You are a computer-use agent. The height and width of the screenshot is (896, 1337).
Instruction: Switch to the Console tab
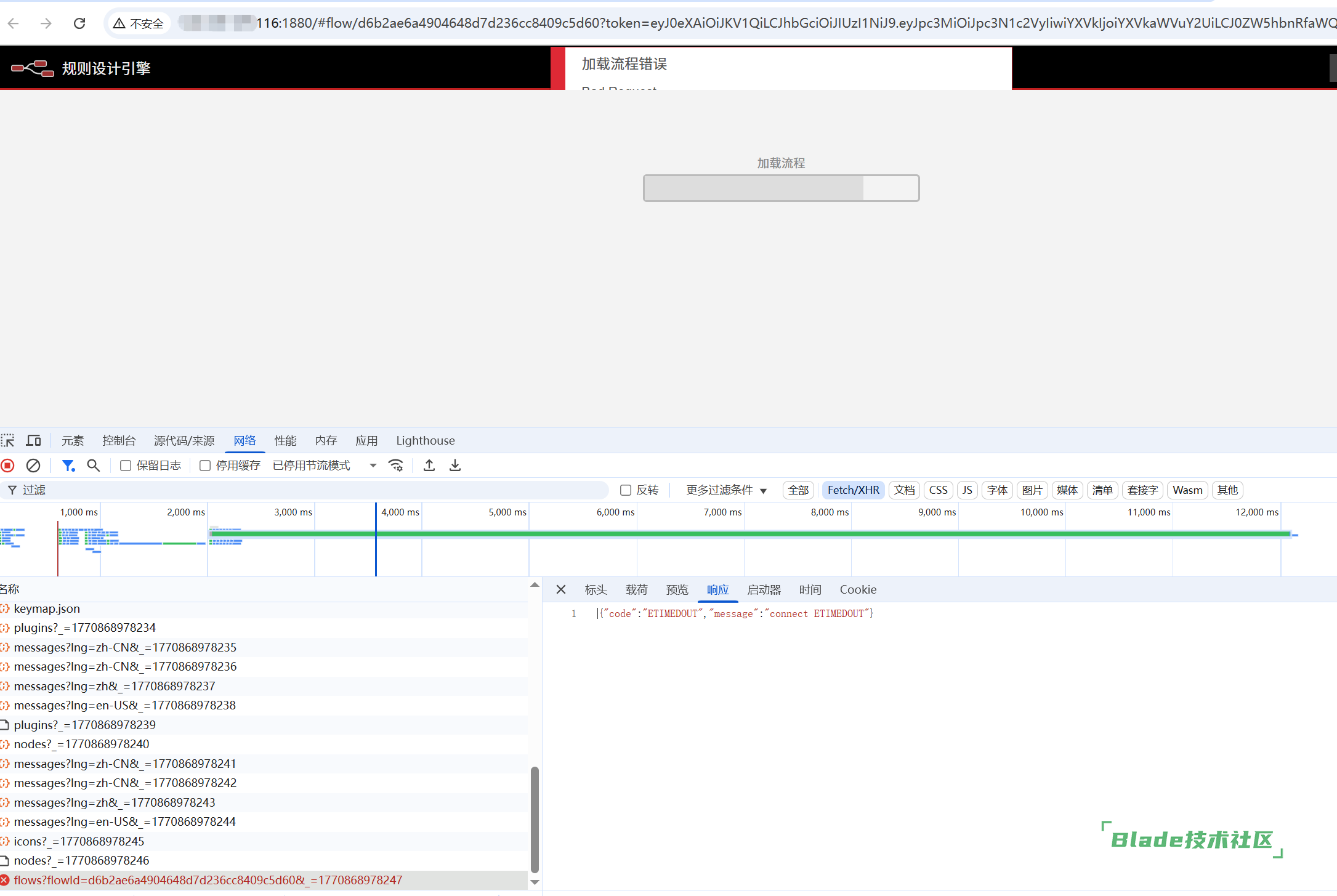click(119, 440)
